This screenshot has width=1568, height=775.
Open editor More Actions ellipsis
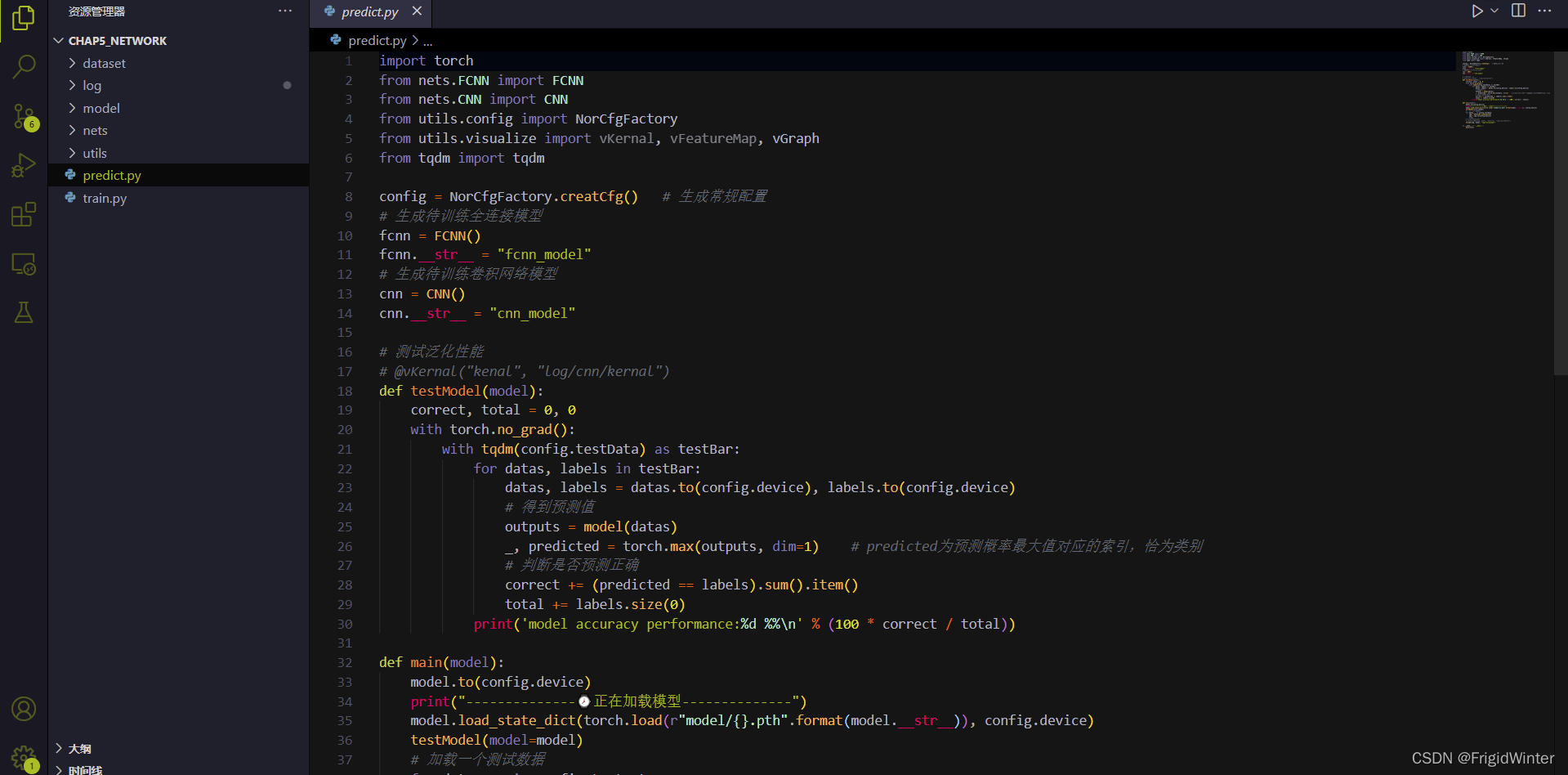(1544, 11)
